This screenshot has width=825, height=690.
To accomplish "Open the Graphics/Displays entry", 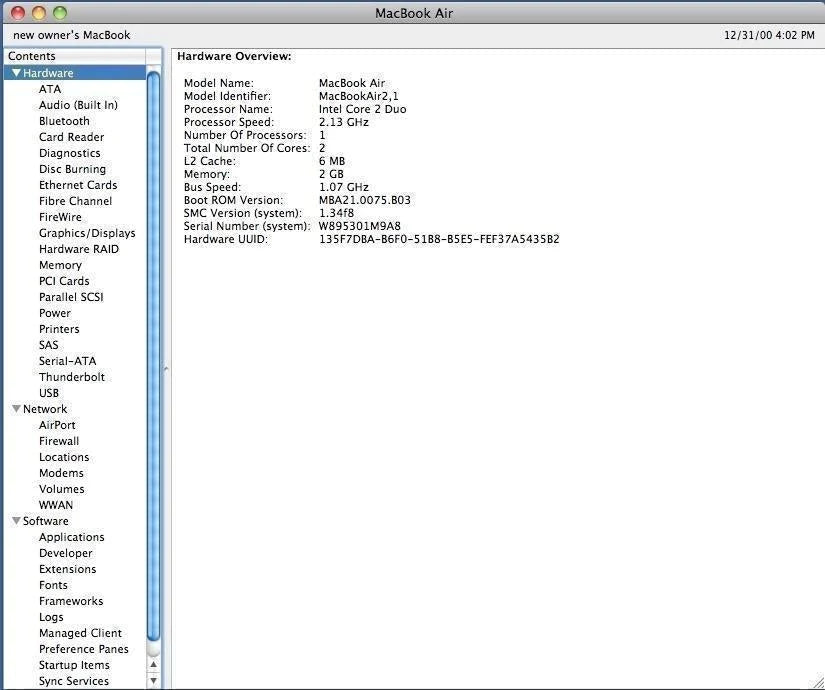I will (87, 233).
